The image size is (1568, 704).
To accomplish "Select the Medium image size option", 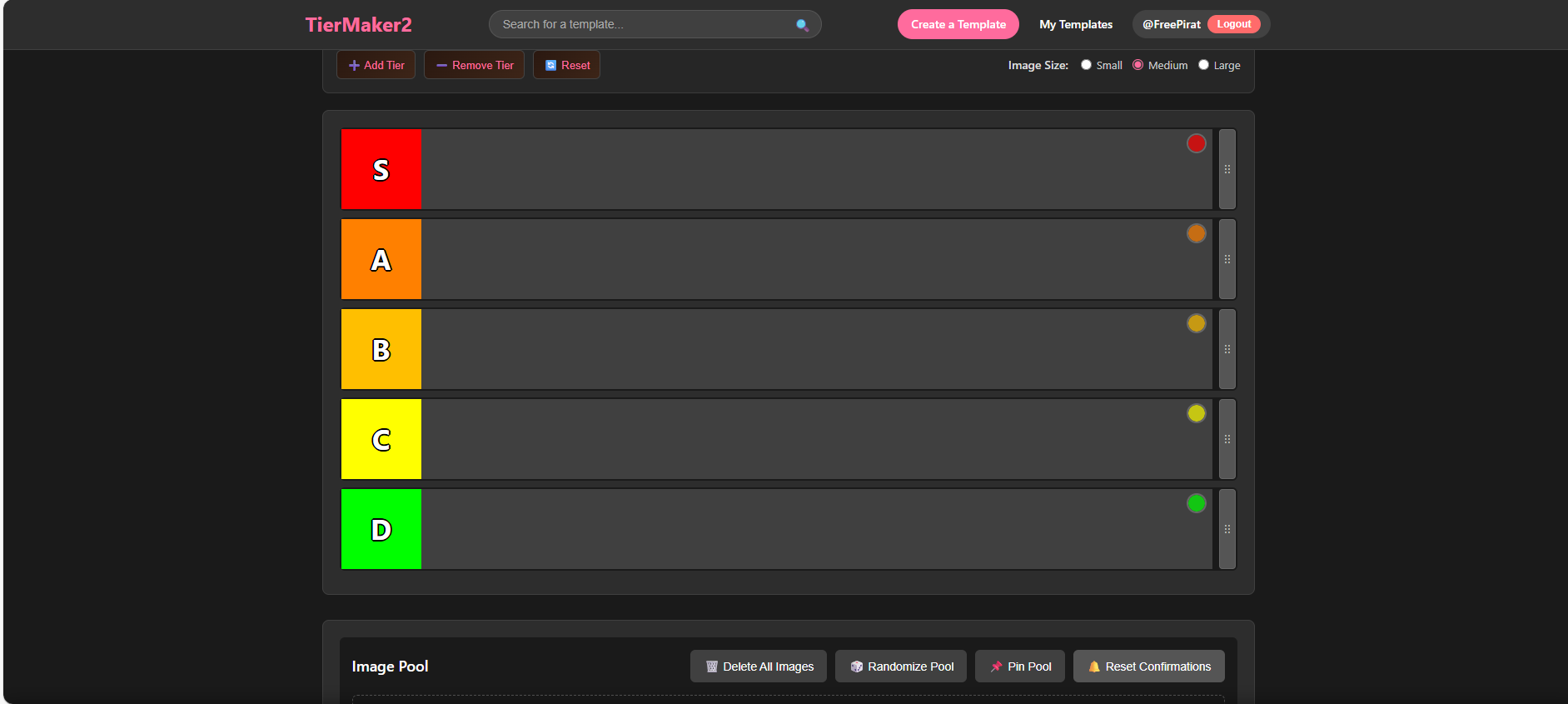I will 1137,65.
